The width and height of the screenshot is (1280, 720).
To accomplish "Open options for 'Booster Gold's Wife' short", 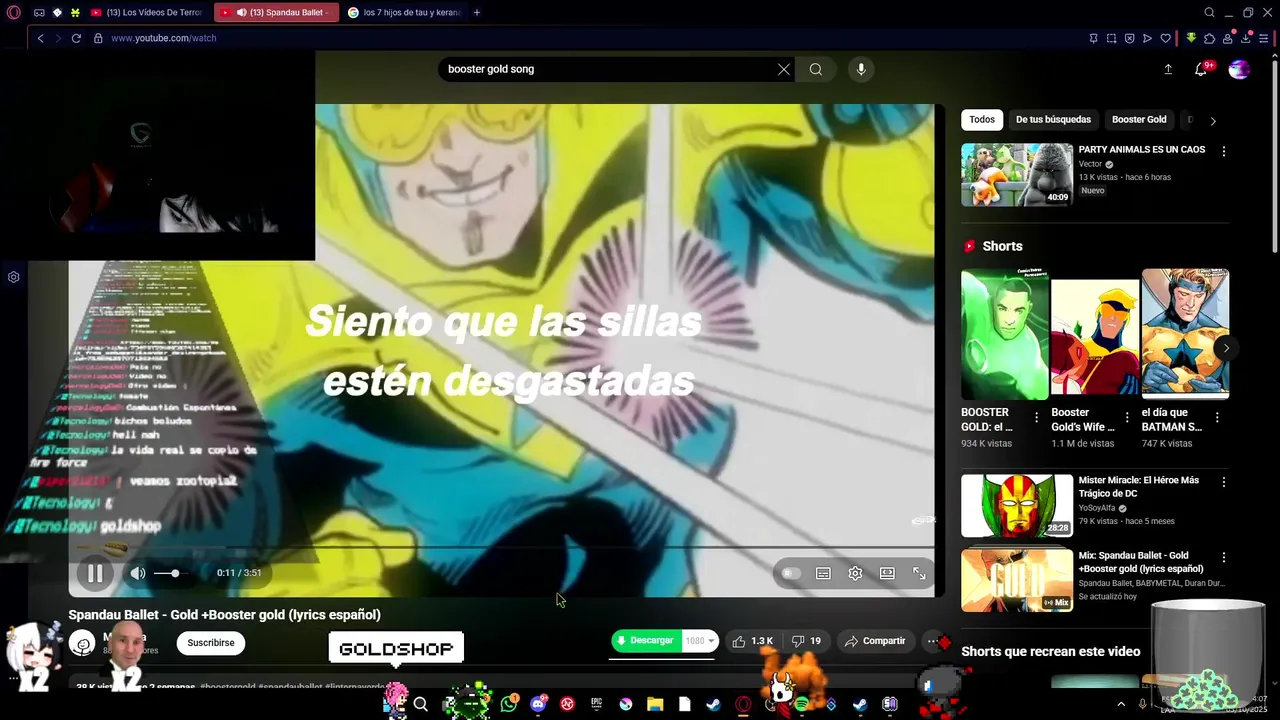I will pyautogui.click(x=1127, y=418).
